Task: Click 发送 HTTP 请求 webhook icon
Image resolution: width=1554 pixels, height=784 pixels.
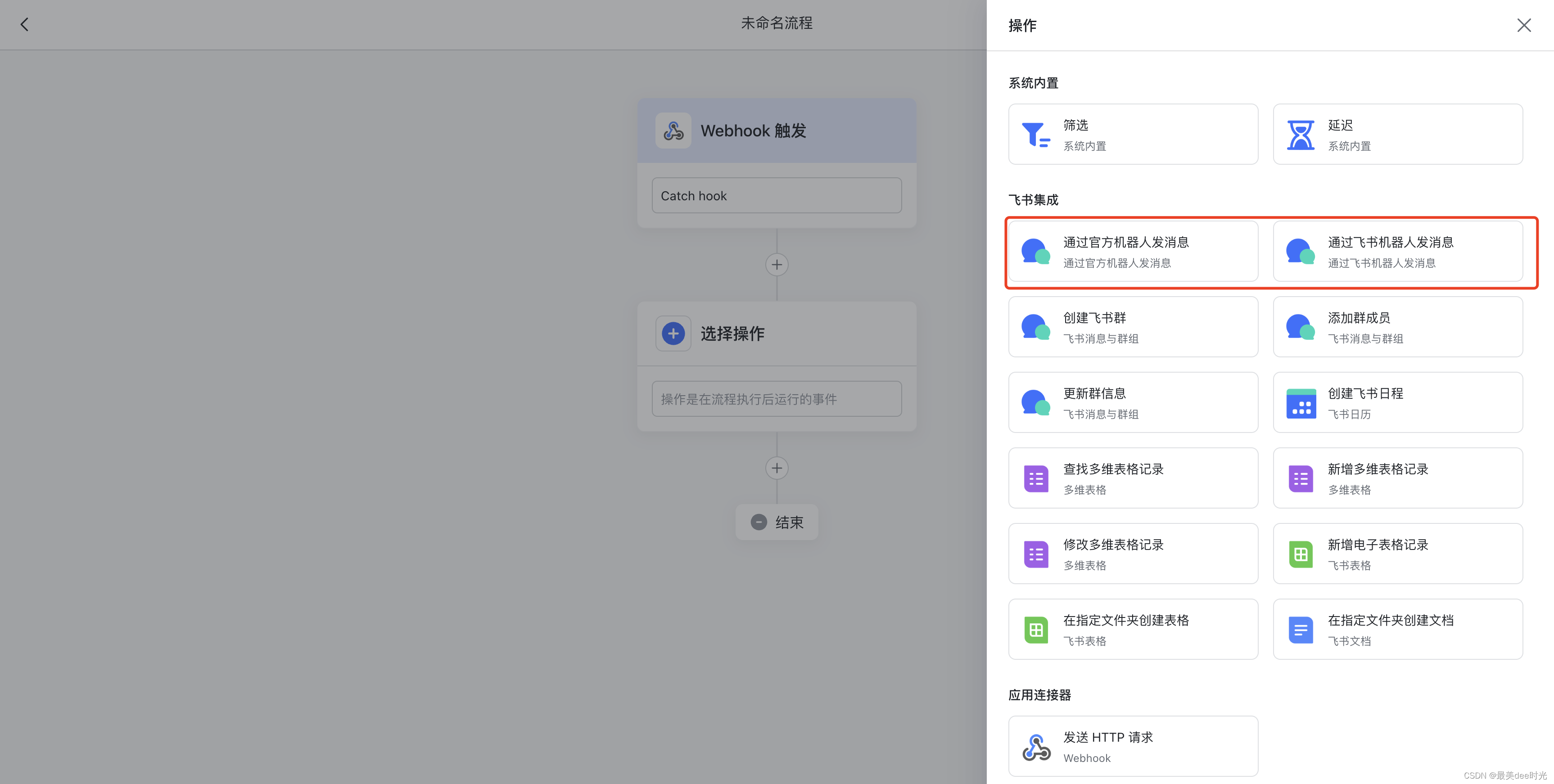Action: (x=1036, y=747)
